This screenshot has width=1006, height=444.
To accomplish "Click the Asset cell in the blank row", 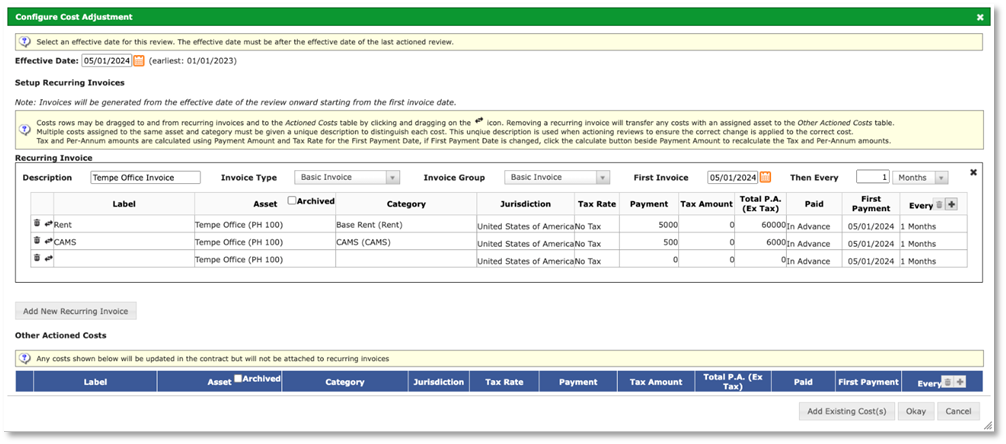I will click(265, 259).
